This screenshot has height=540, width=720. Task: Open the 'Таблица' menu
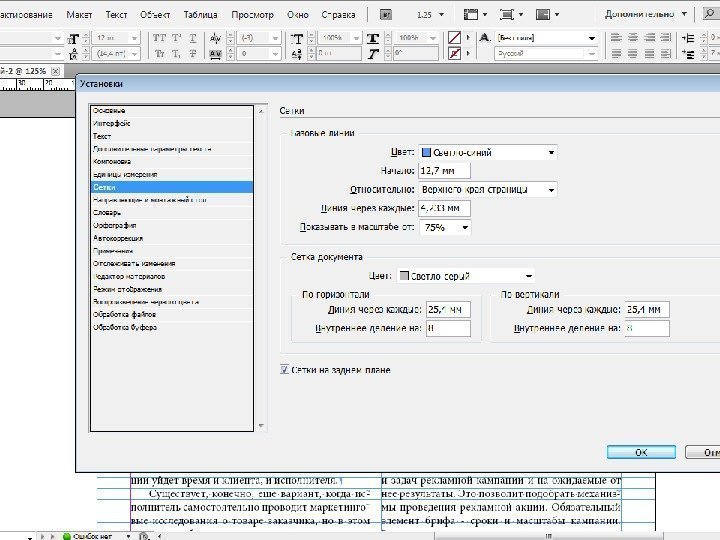tap(201, 16)
